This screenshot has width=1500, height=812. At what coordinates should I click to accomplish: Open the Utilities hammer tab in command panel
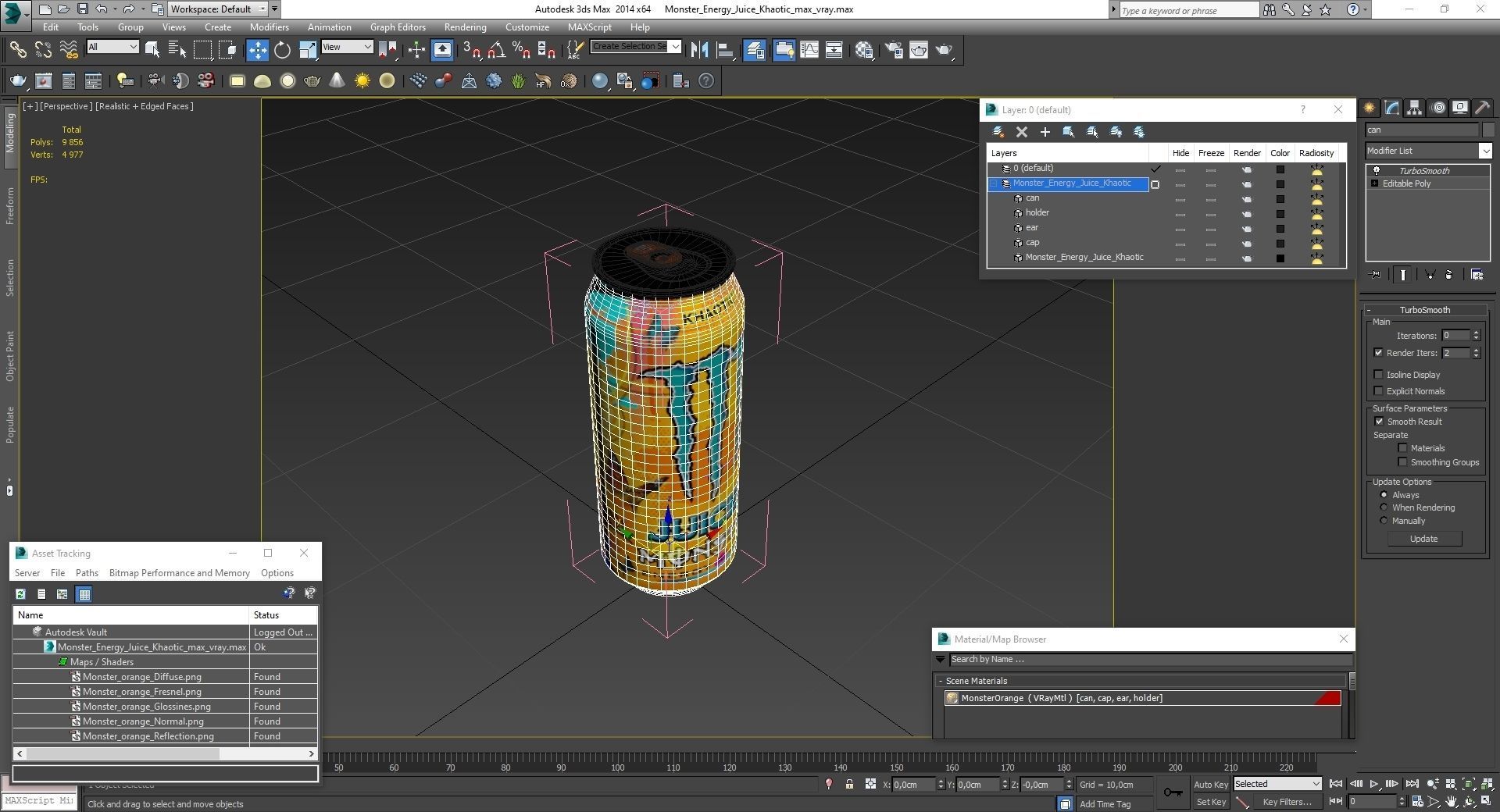click(x=1483, y=108)
